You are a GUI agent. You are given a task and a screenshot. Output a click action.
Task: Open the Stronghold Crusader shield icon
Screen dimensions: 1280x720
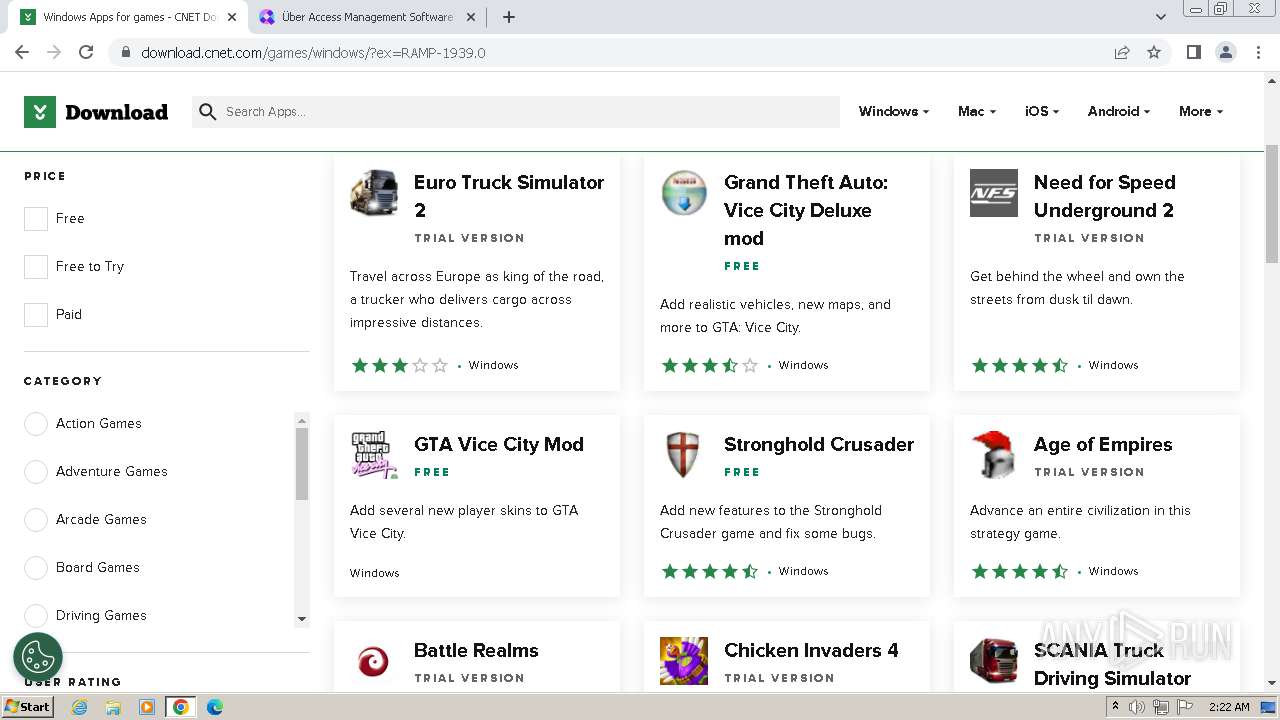[x=684, y=455]
